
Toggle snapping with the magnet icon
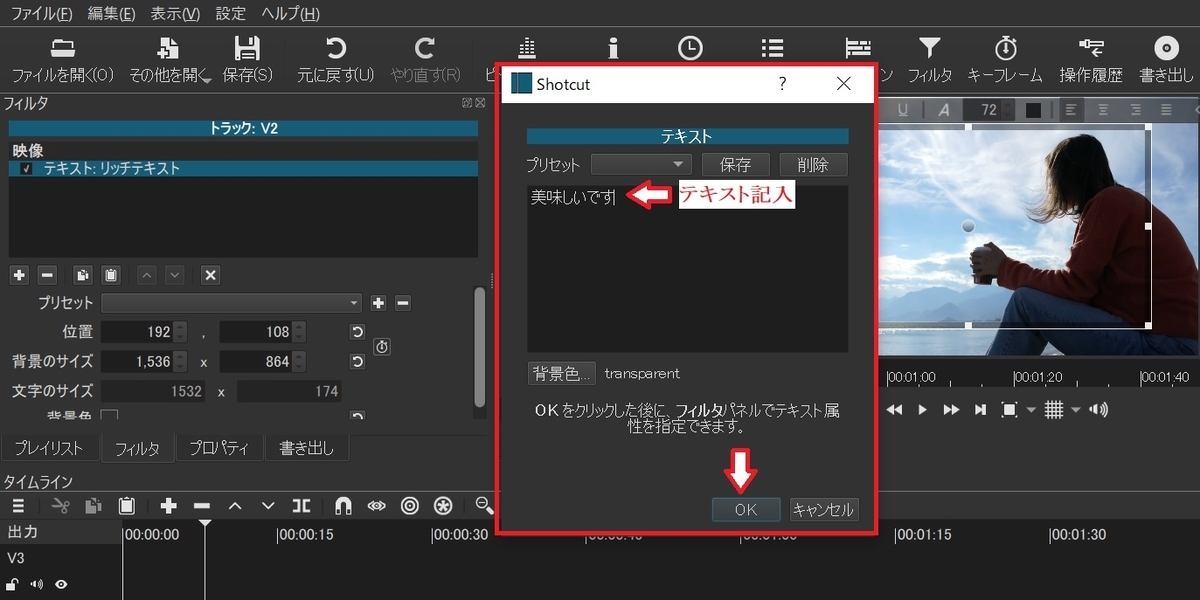tap(343, 505)
